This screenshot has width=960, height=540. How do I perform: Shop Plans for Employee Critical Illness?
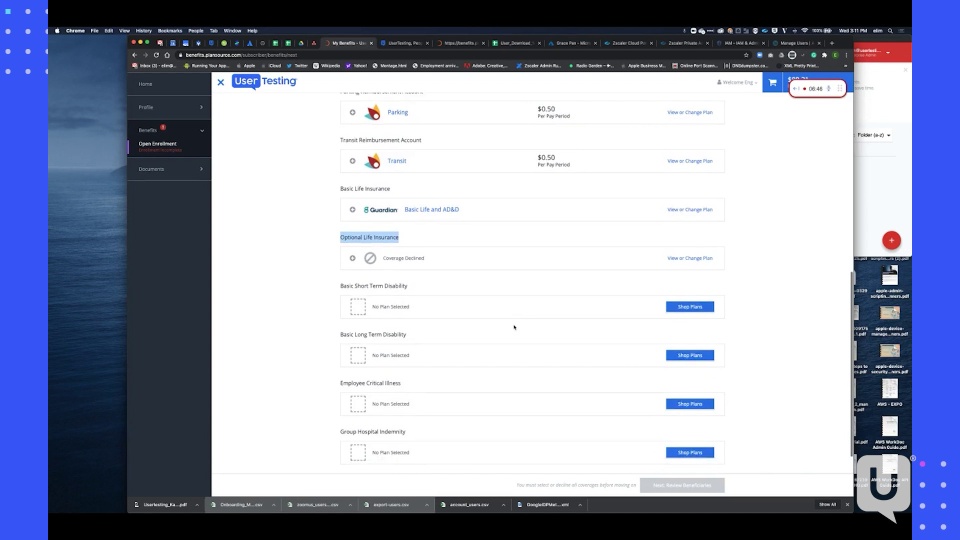pyautogui.click(x=690, y=404)
